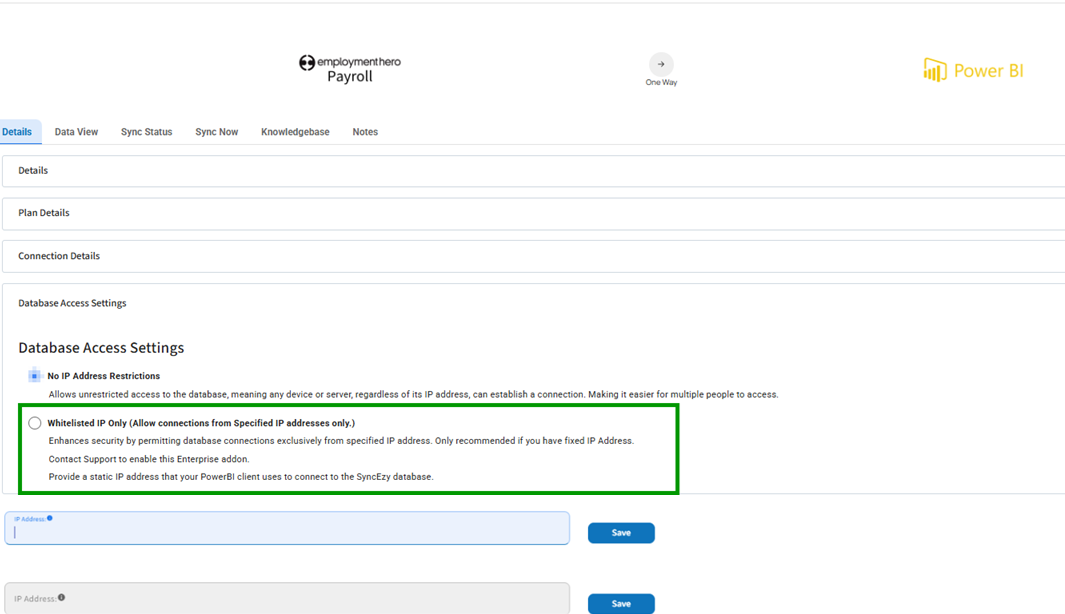Click the One Way arrow icon
The image size is (1065, 614).
[661, 65]
